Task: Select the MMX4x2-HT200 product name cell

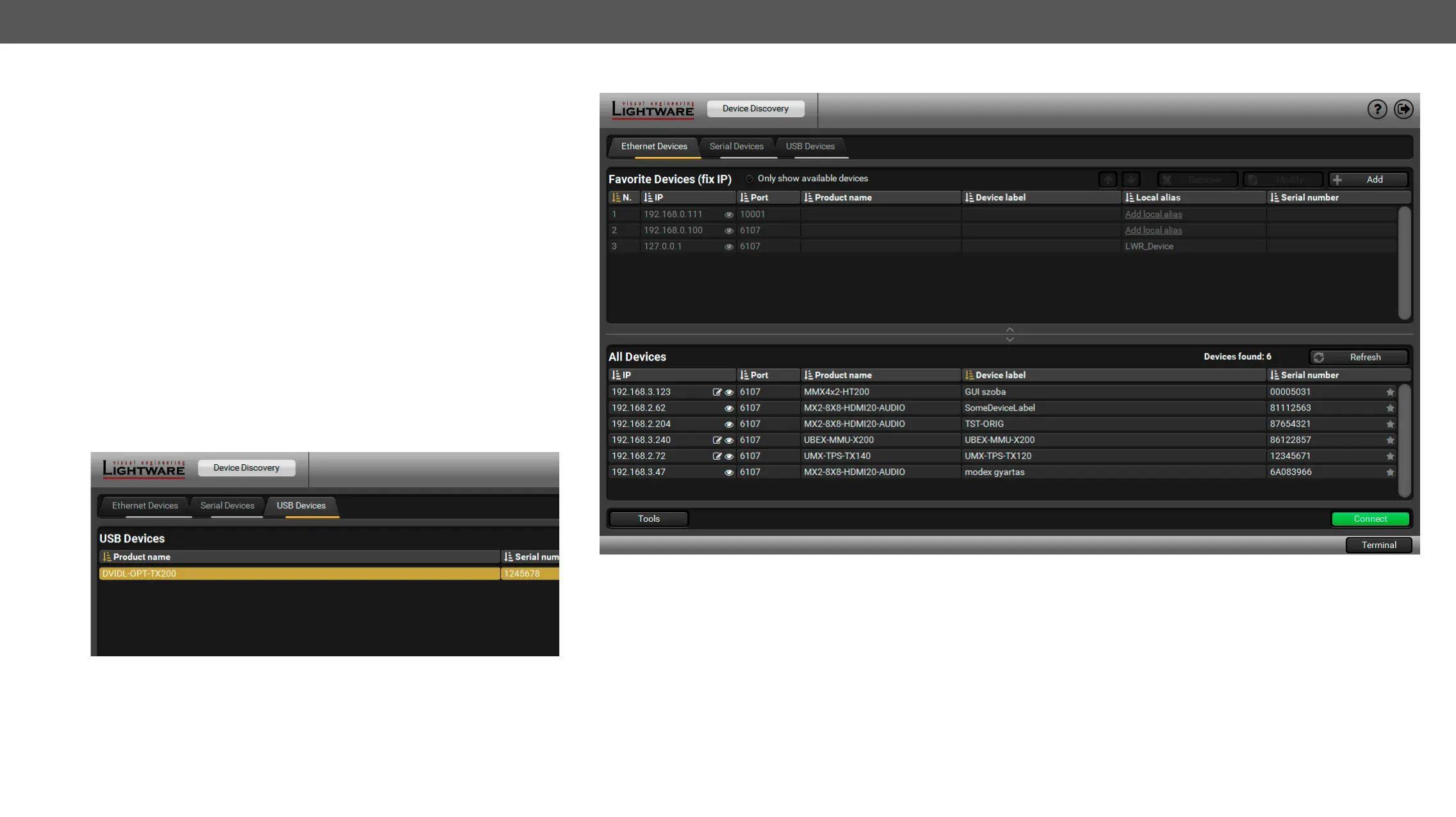Action: point(881,392)
